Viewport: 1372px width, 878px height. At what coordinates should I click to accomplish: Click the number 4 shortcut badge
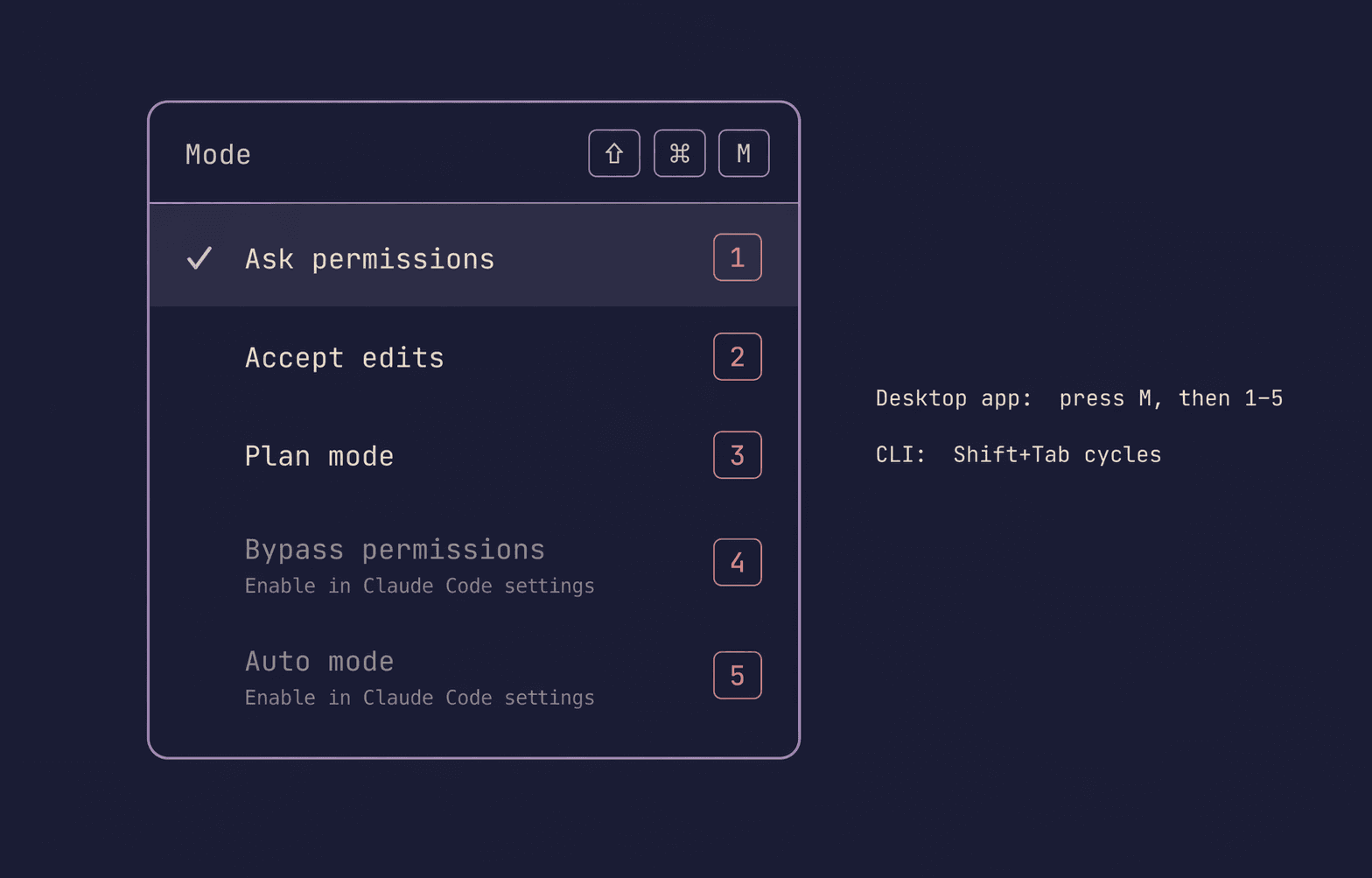(737, 563)
